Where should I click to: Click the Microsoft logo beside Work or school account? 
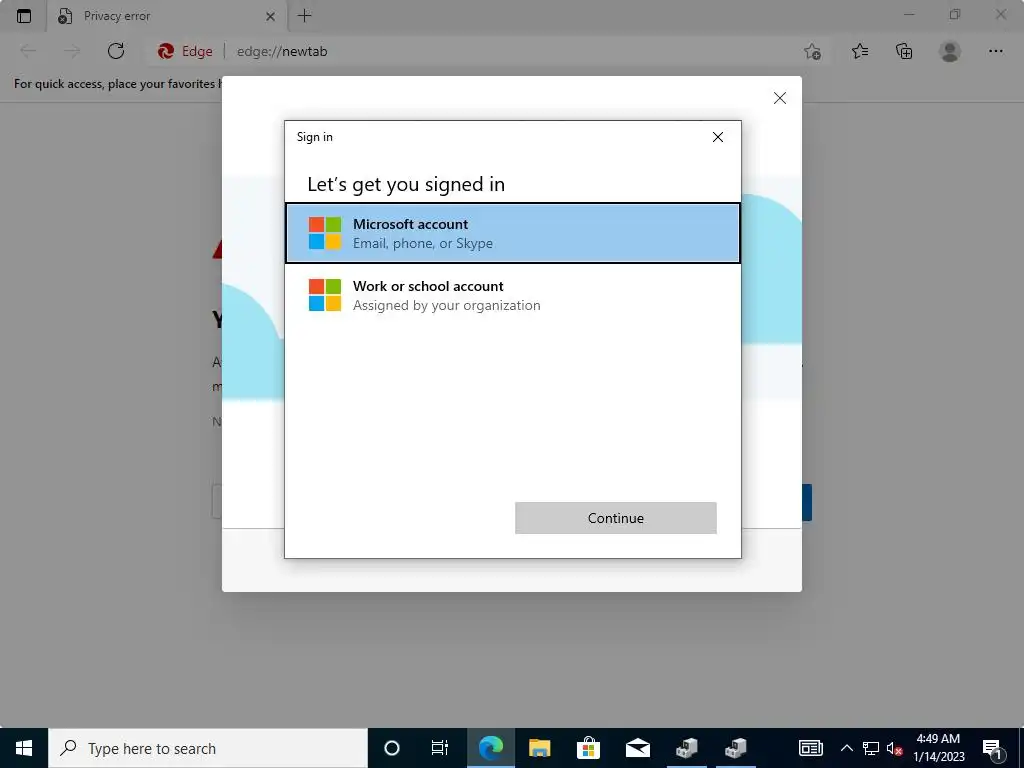[325, 295]
